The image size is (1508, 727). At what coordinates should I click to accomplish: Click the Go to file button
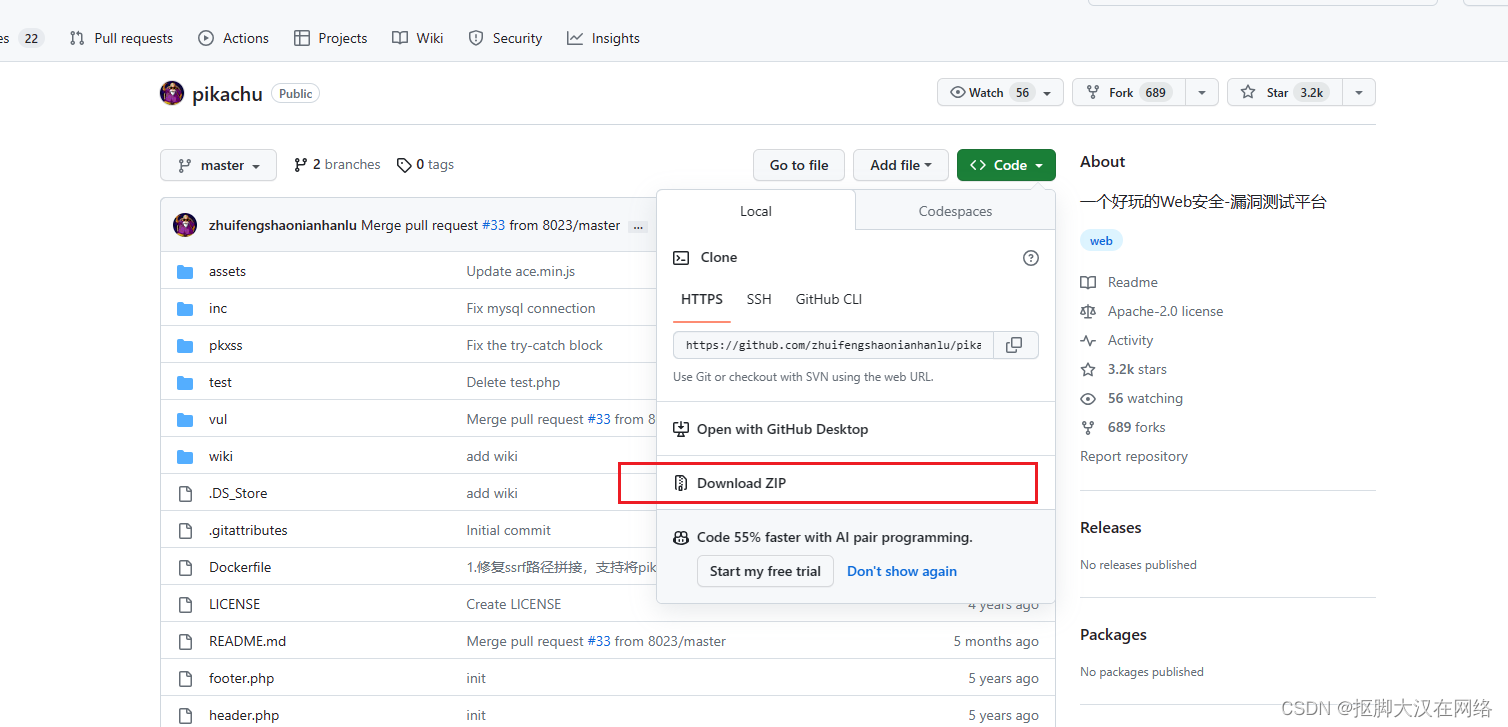point(799,165)
